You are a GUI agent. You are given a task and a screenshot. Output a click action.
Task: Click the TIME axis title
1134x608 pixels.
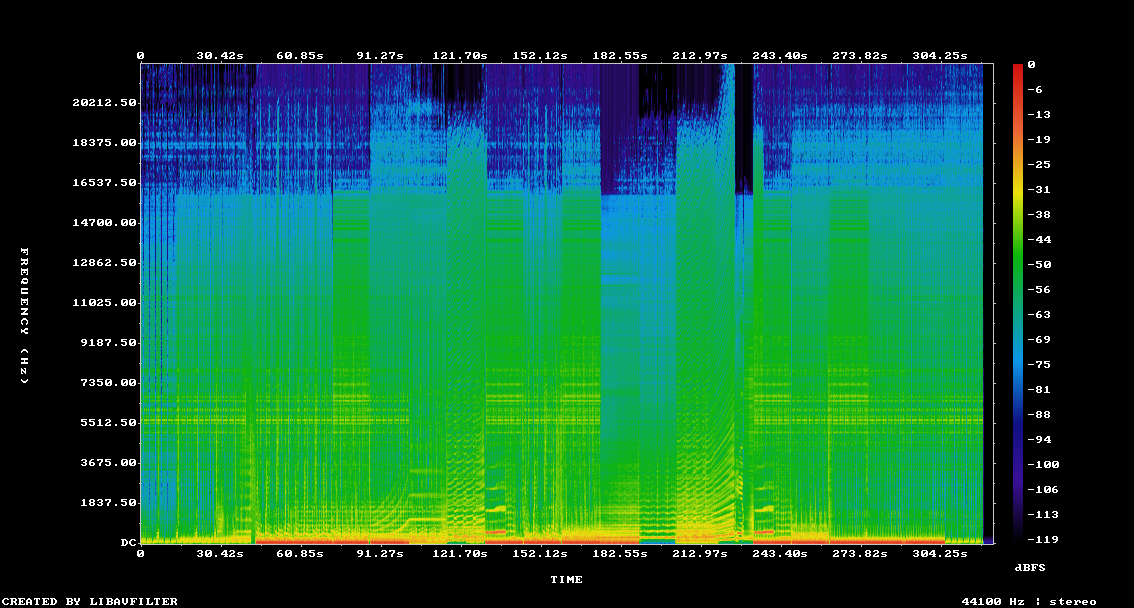click(x=566, y=579)
